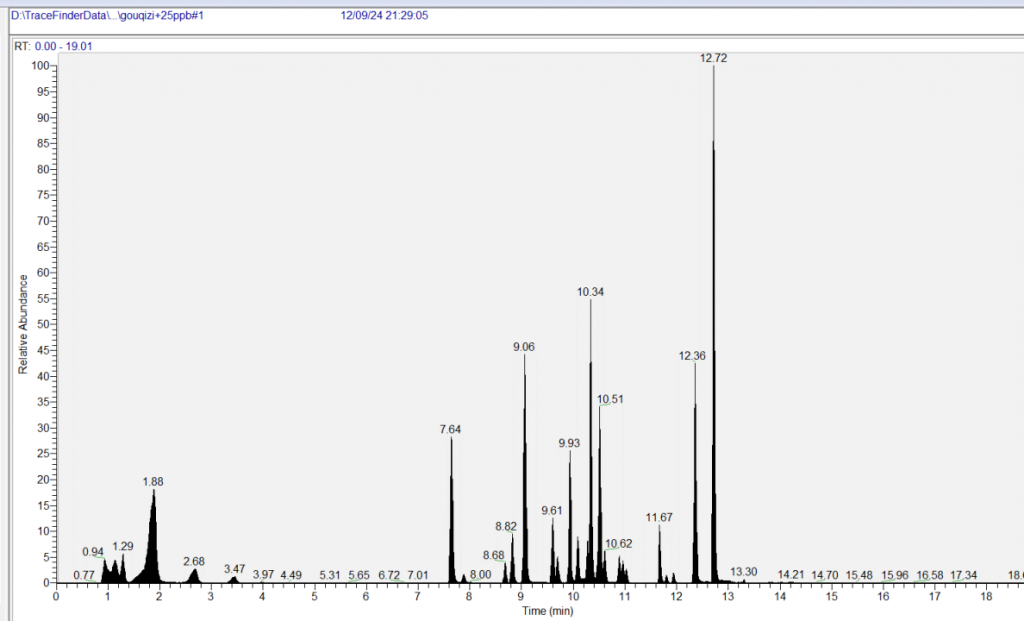
Task: Click the raw file path in header
Action: tap(106, 16)
